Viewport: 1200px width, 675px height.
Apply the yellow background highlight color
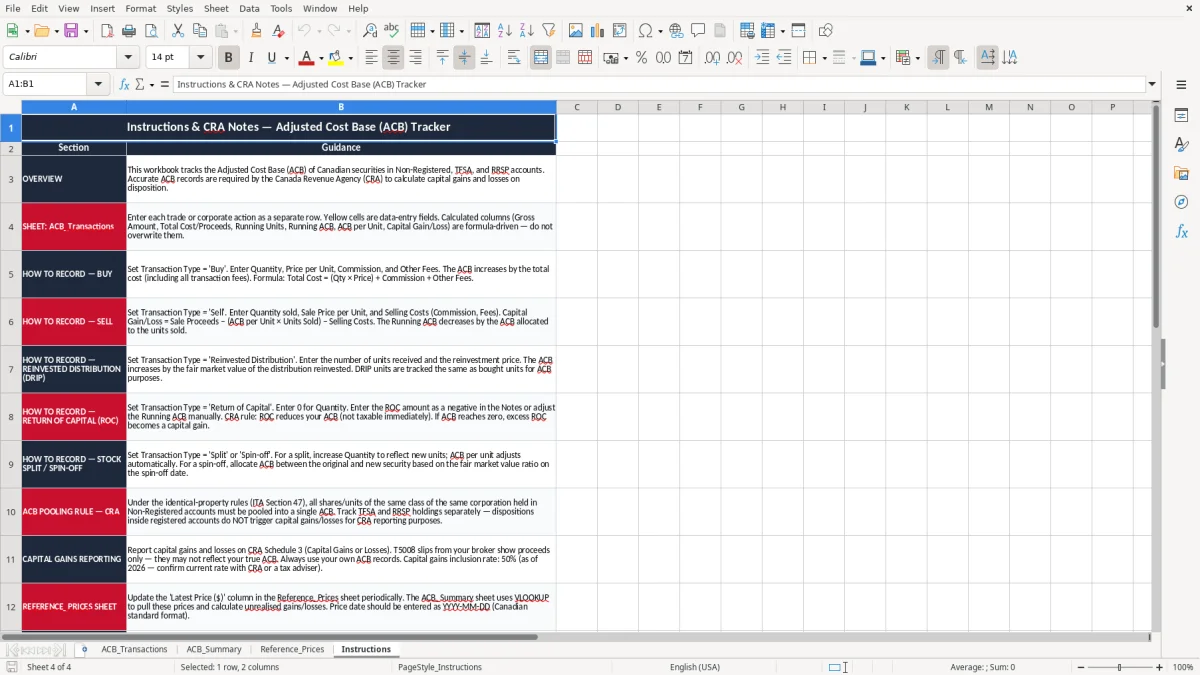336,58
